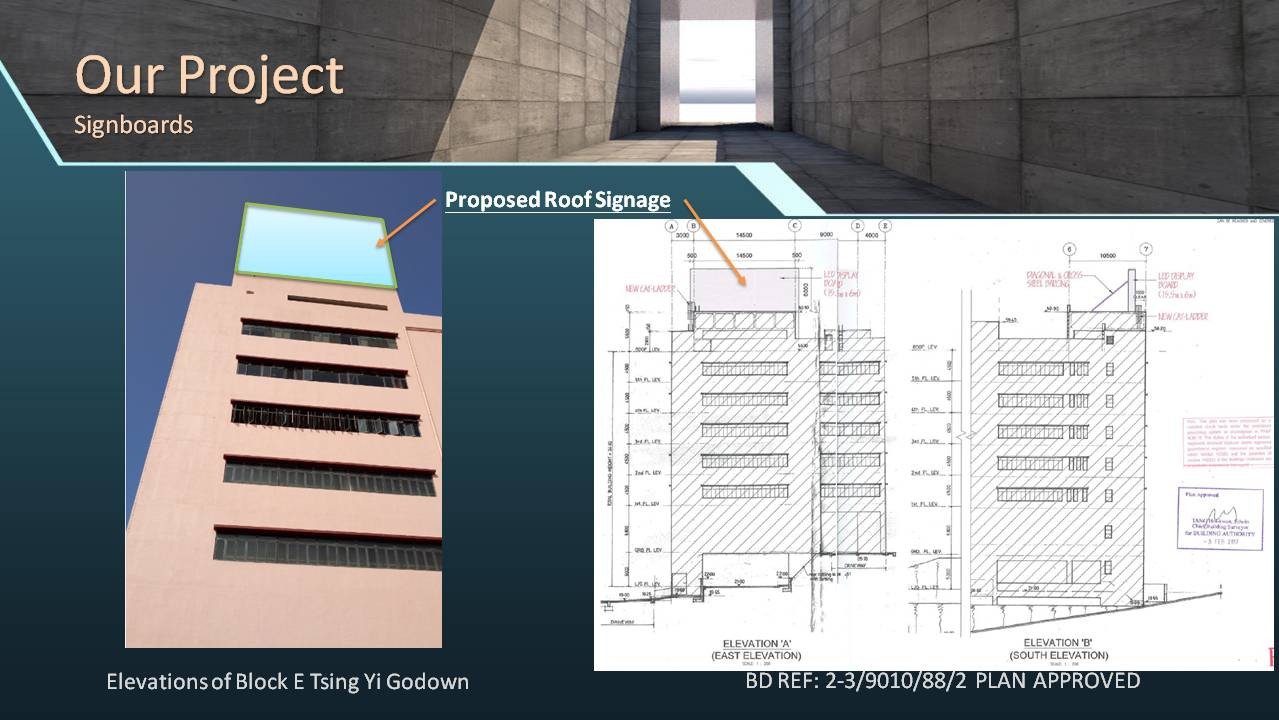Click grid marker circle A on east elevation
Screen dimensions: 1279x720
click(673, 227)
